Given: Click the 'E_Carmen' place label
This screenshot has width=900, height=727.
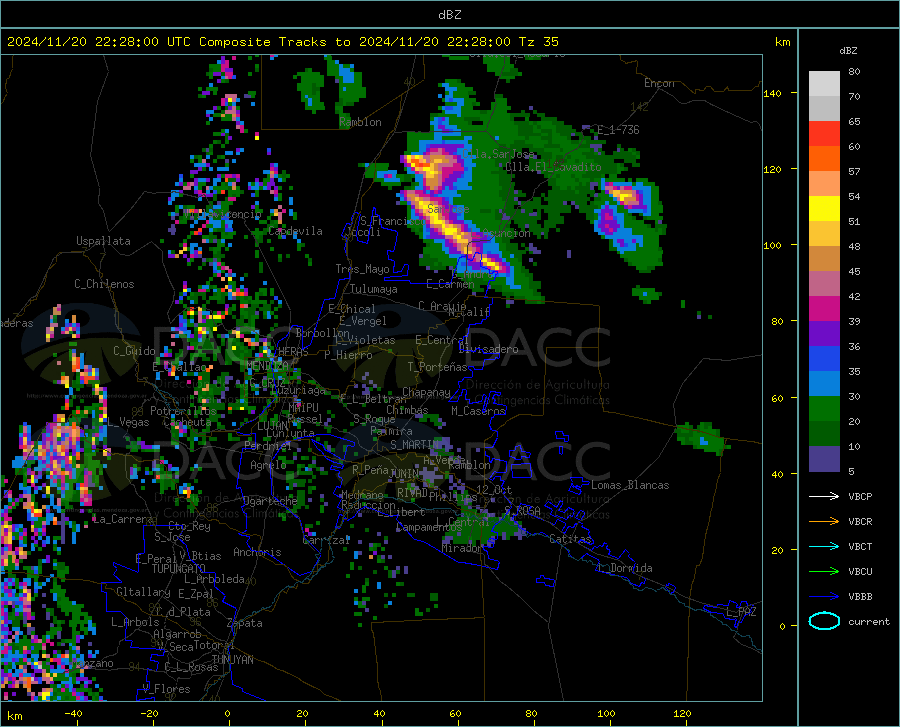Looking at the screenshot, I should click(450, 284).
